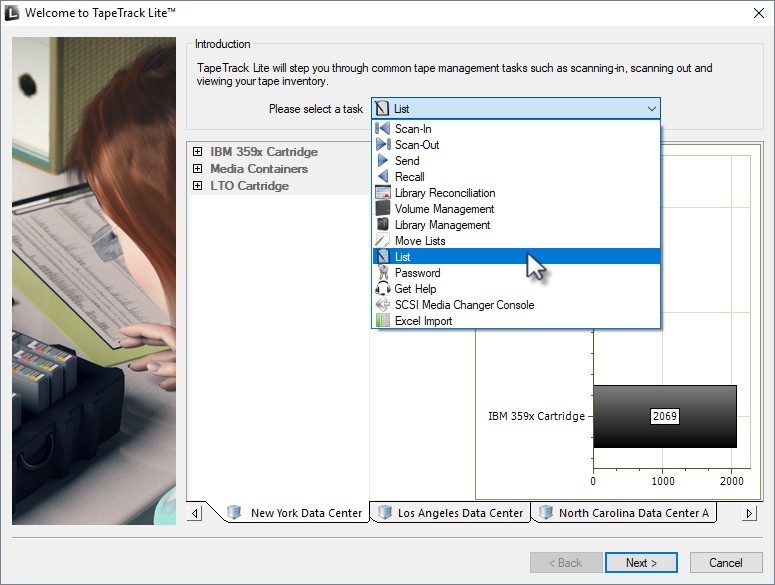Image resolution: width=775 pixels, height=585 pixels.
Task: Click the Send play-arrow icon
Action: point(383,161)
